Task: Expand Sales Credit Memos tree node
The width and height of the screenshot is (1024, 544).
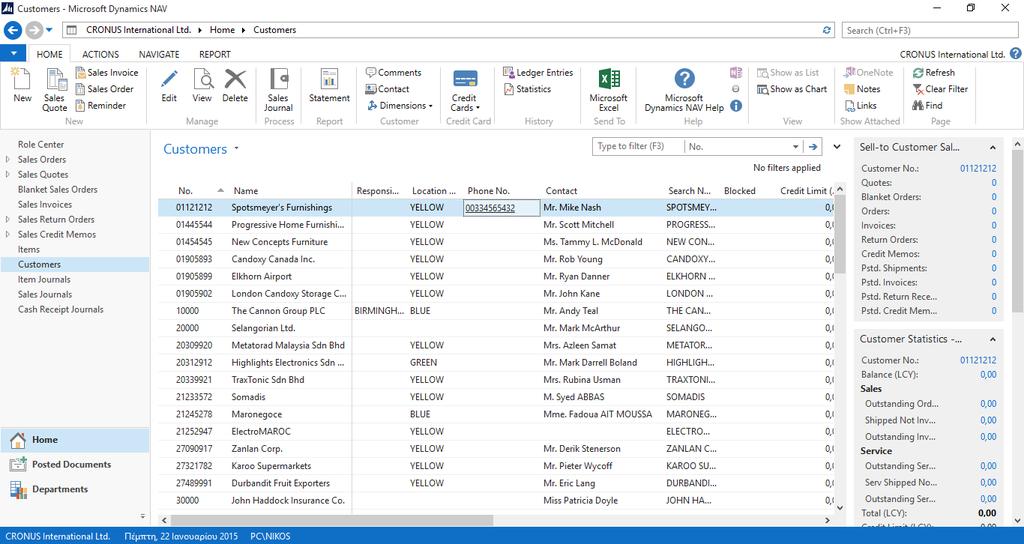Action: pos(8,234)
